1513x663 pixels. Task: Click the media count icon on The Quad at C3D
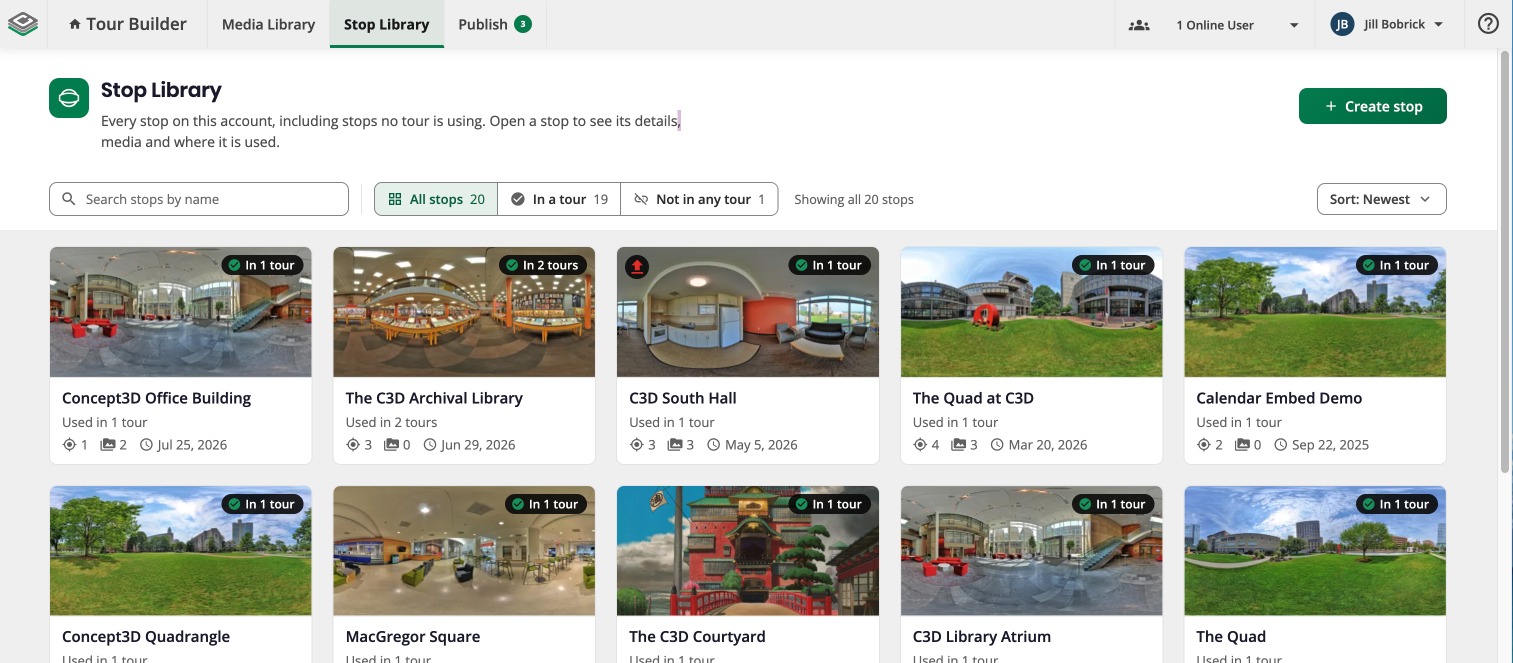click(x=959, y=445)
